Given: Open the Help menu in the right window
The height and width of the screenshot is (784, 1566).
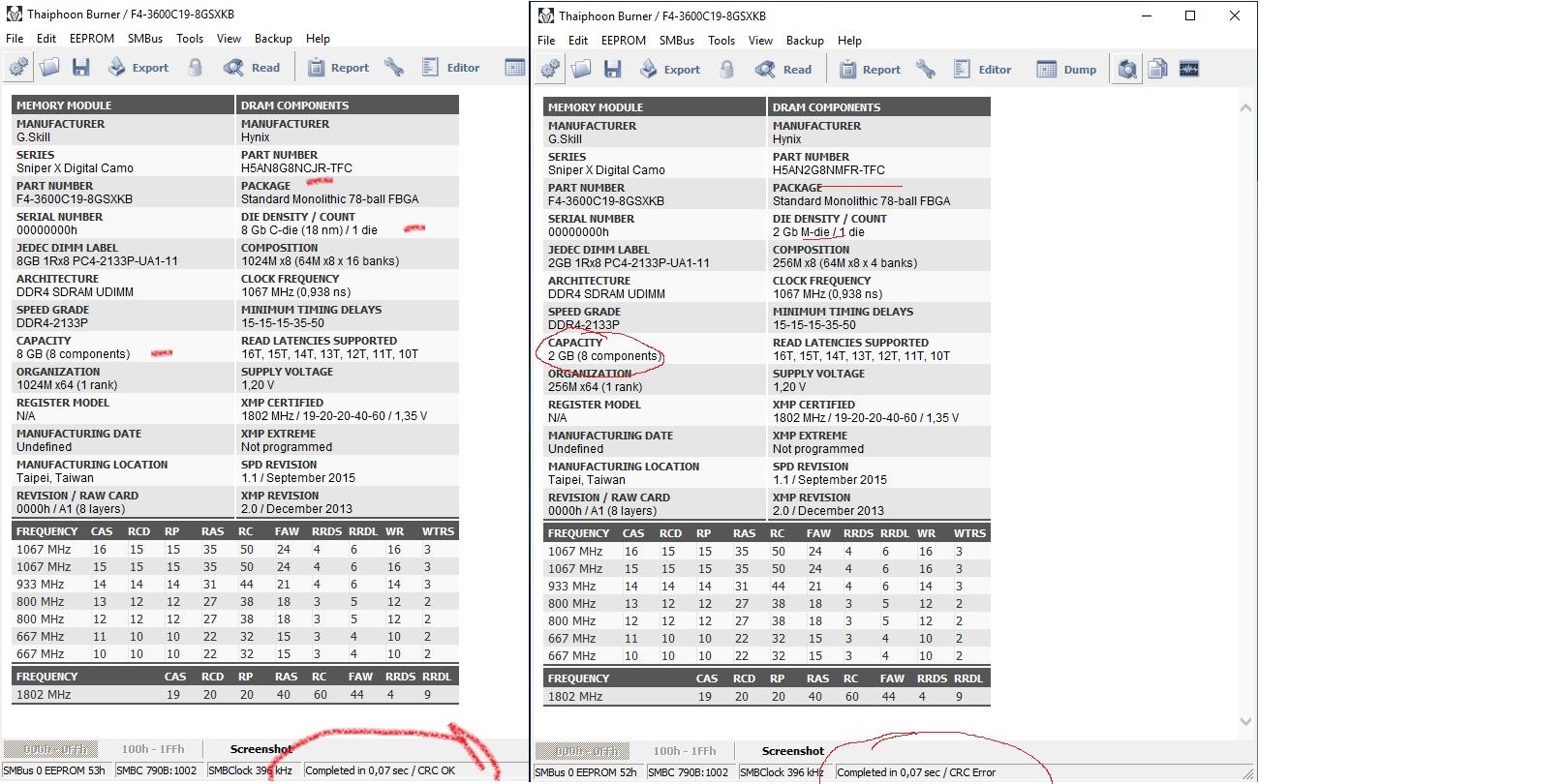Looking at the screenshot, I should click(x=849, y=41).
